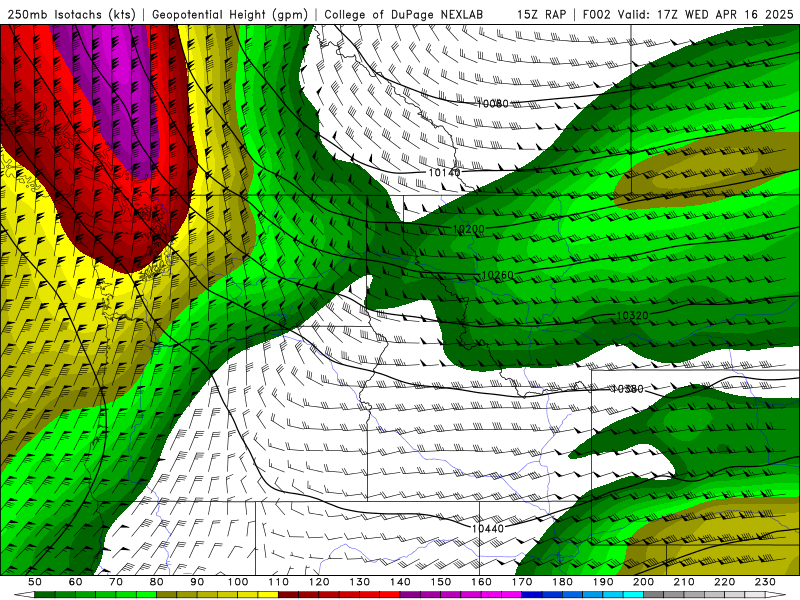Click the 140 knots legend value
Screen dimensions: 800x600
(x=401, y=582)
